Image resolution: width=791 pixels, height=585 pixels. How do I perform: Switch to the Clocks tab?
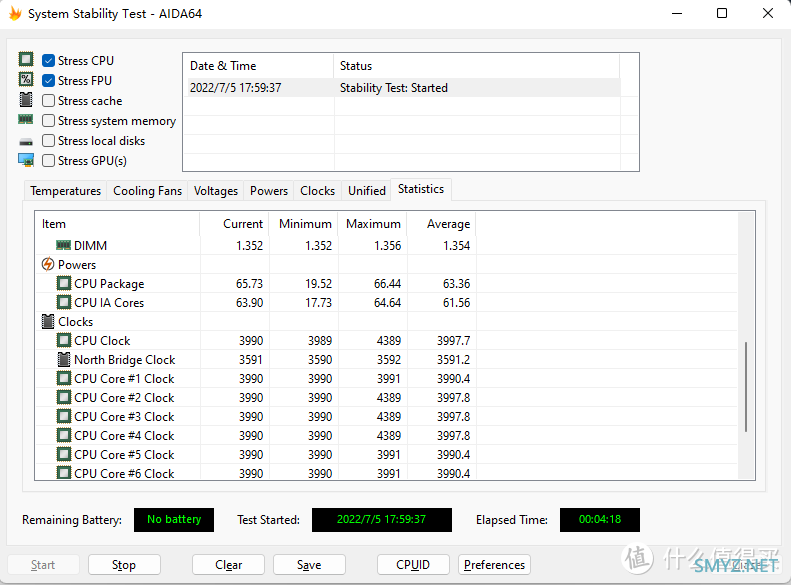317,191
